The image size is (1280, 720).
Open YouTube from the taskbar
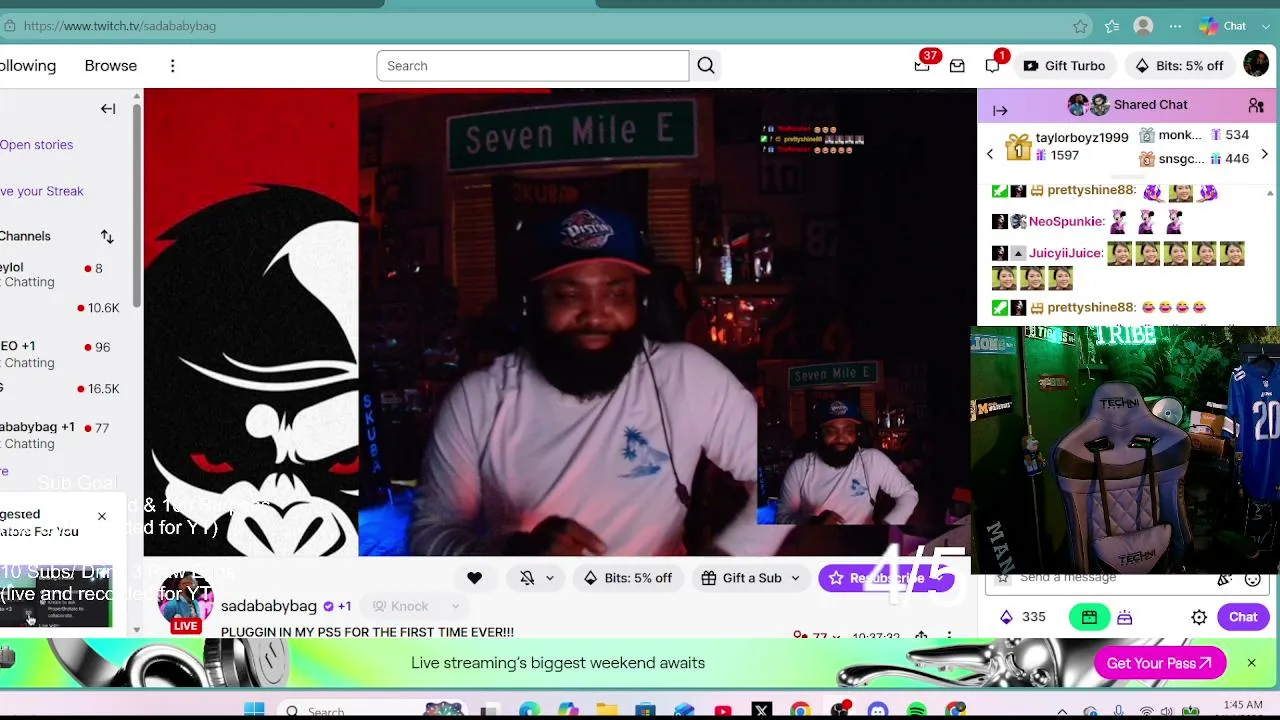pyautogui.click(x=723, y=711)
